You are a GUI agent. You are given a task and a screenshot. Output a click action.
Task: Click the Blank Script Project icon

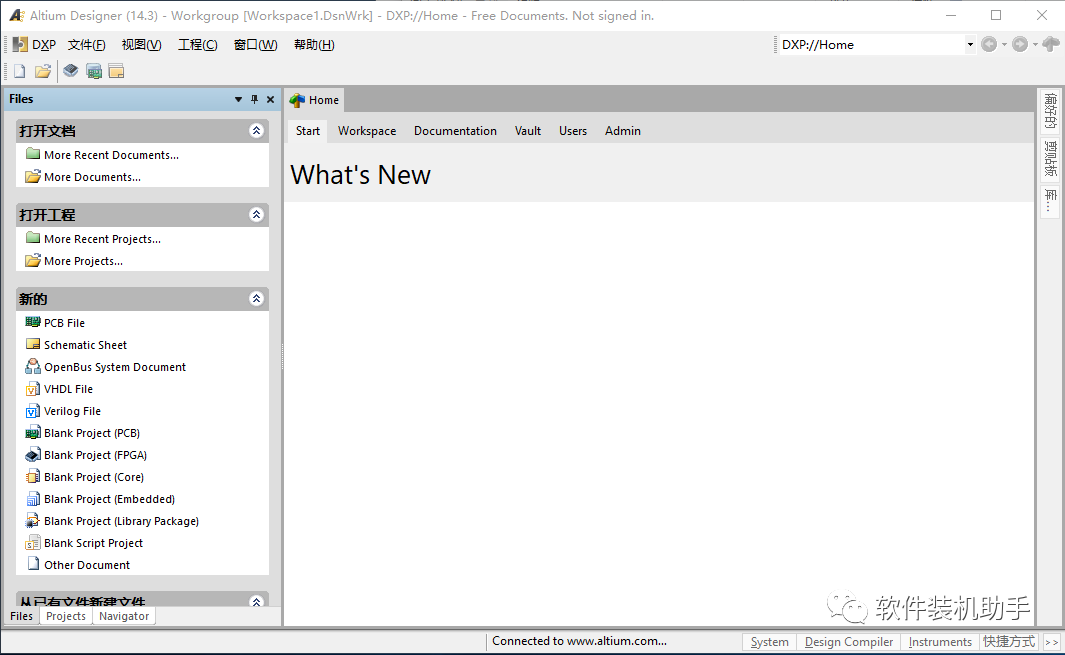33,543
